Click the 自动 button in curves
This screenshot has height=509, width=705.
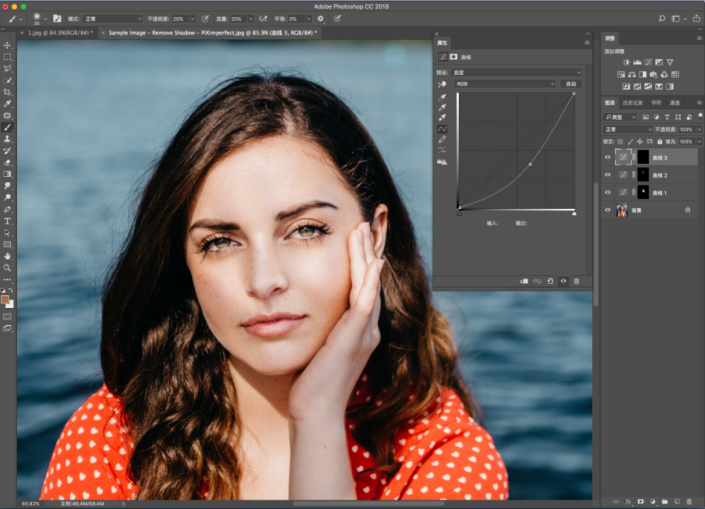pyautogui.click(x=571, y=84)
